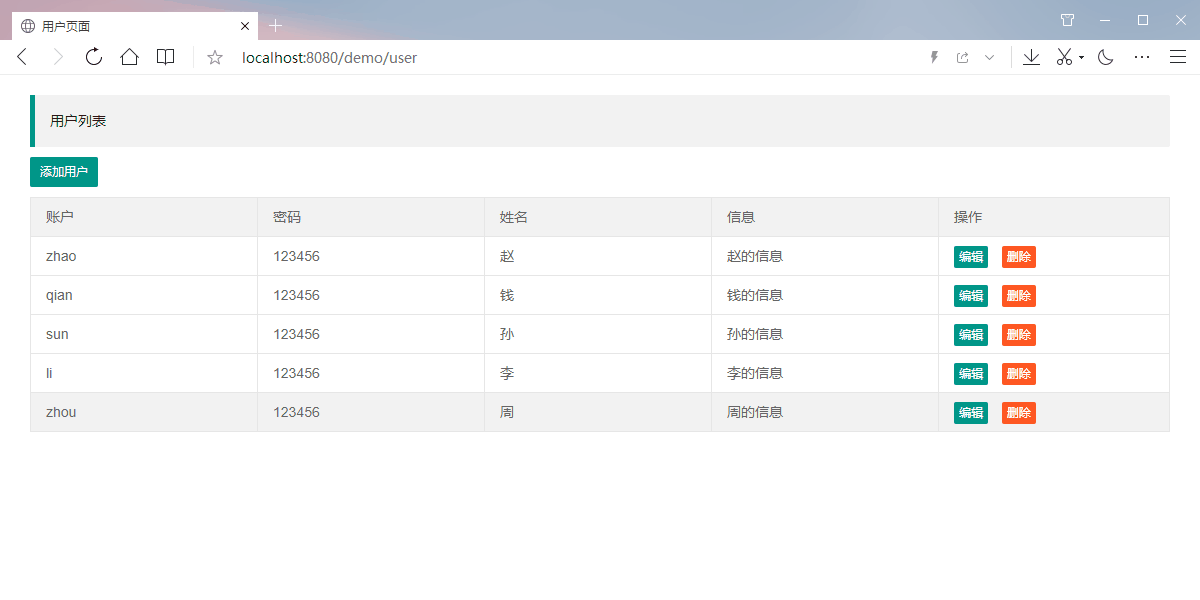Viewport: 1200px width, 600px height.
Task: Click the lightning bolt speed mode icon
Action: (x=934, y=57)
